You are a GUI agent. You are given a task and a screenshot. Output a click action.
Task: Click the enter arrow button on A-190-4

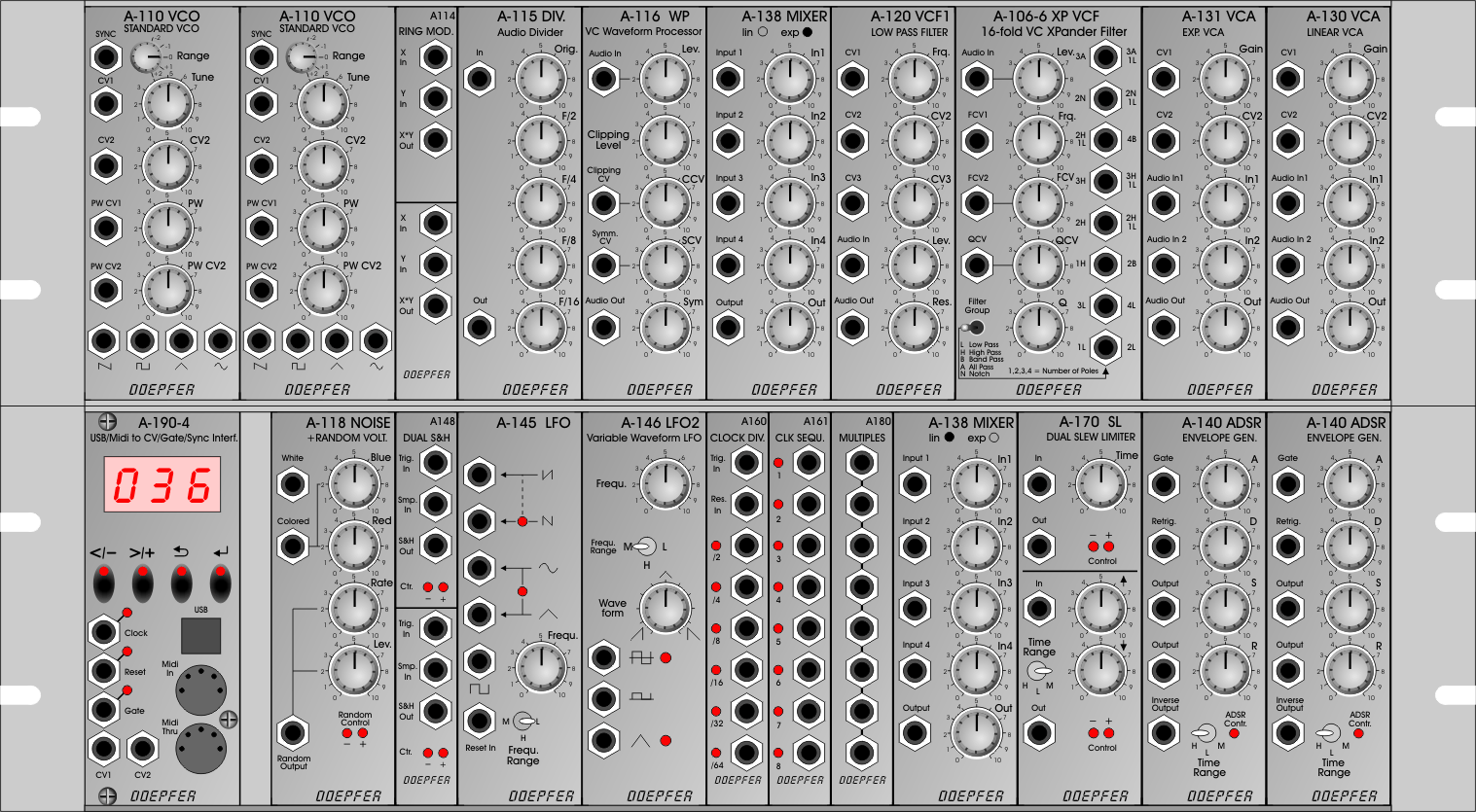[x=221, y=583]
